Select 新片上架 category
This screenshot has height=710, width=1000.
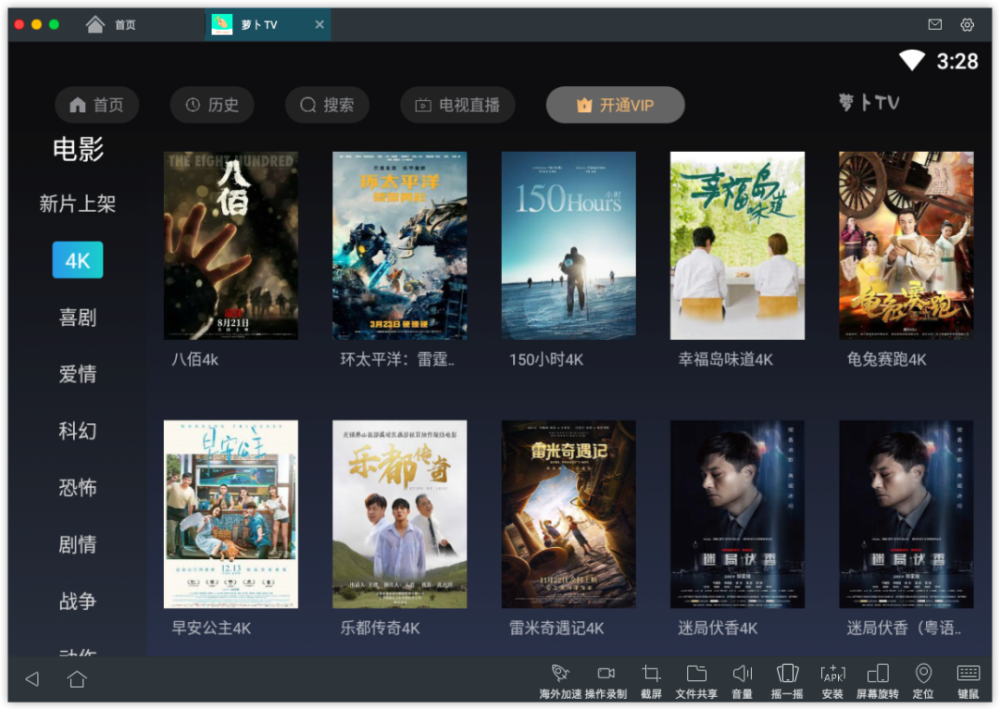tap(77, 203)
